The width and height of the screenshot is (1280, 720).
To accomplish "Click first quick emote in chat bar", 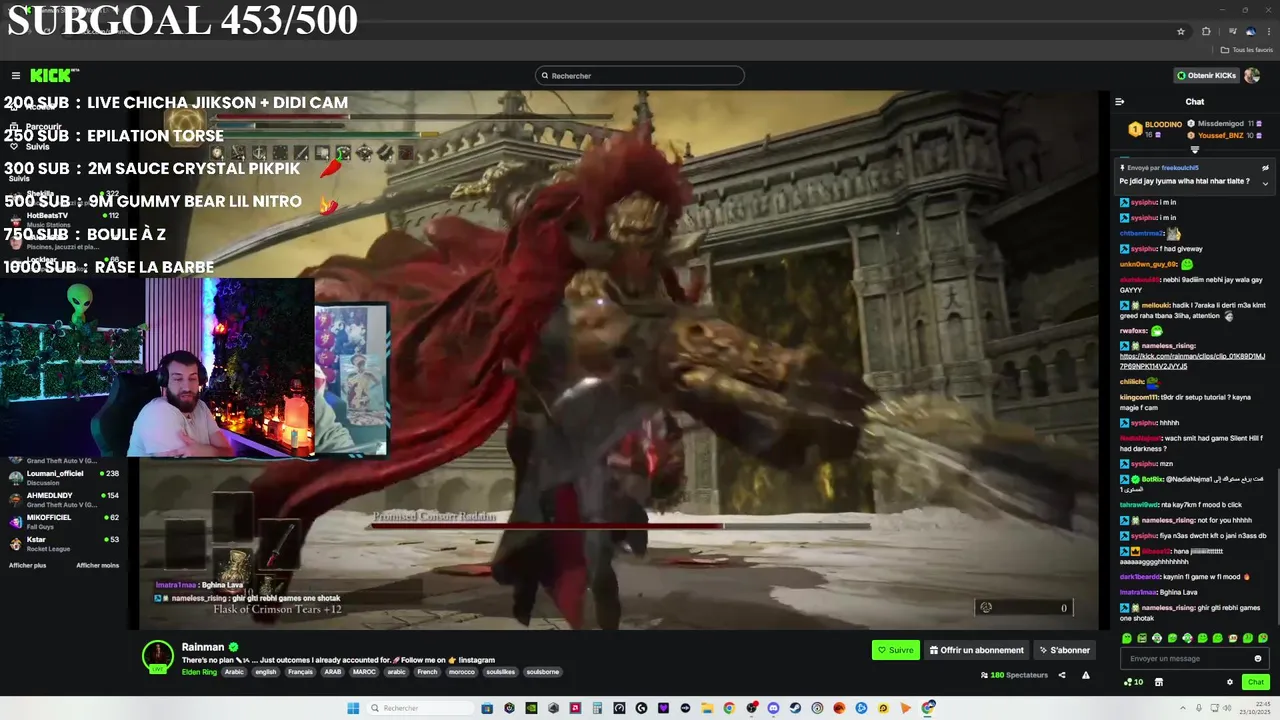I will [x=1127, y=638].
